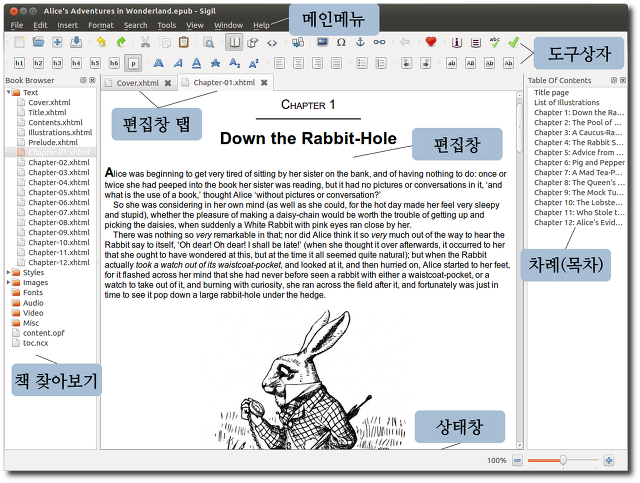Apply h6 heading style
640x483 pixels.
pos(114,63)
